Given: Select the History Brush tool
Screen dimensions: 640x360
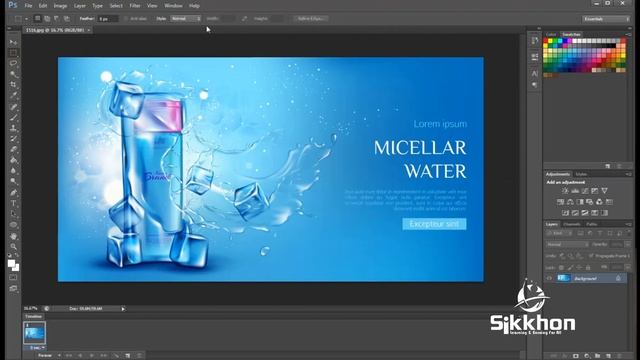Looking at the screenshot, I should click(x=13, y=139).
